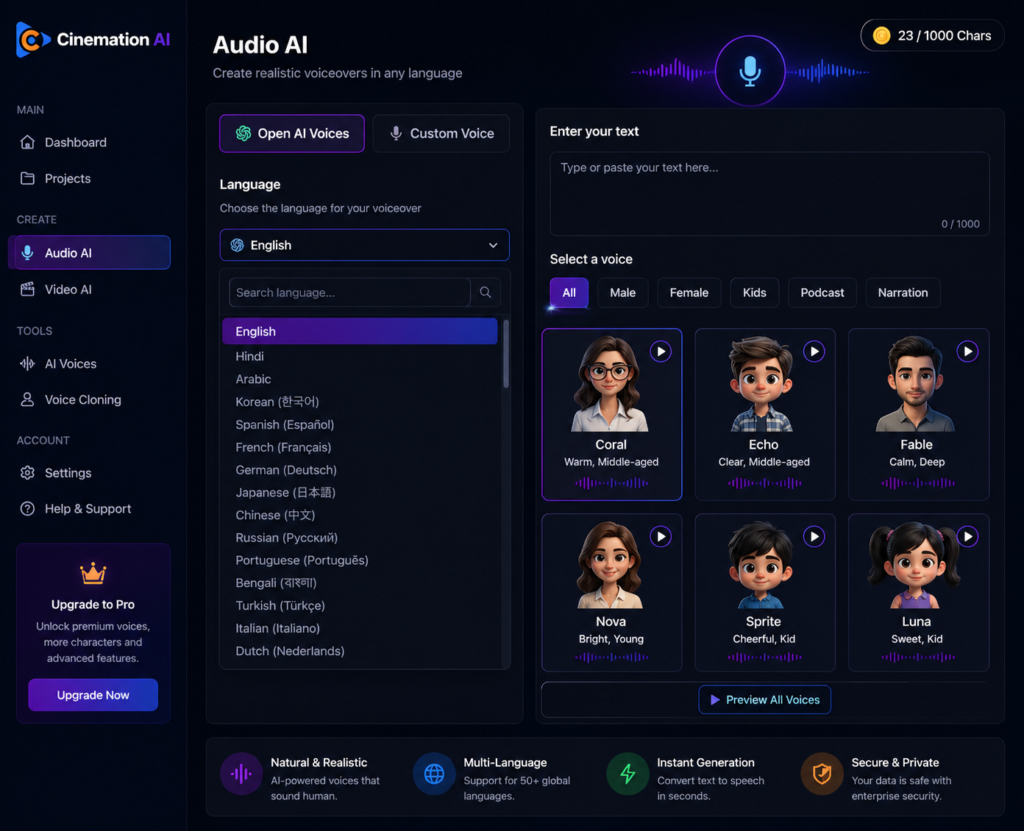The width and height of the screenshot is (1024, 831).
Task: Select Dutch (Nederlands) from language list
Action: tap(360, 651)
